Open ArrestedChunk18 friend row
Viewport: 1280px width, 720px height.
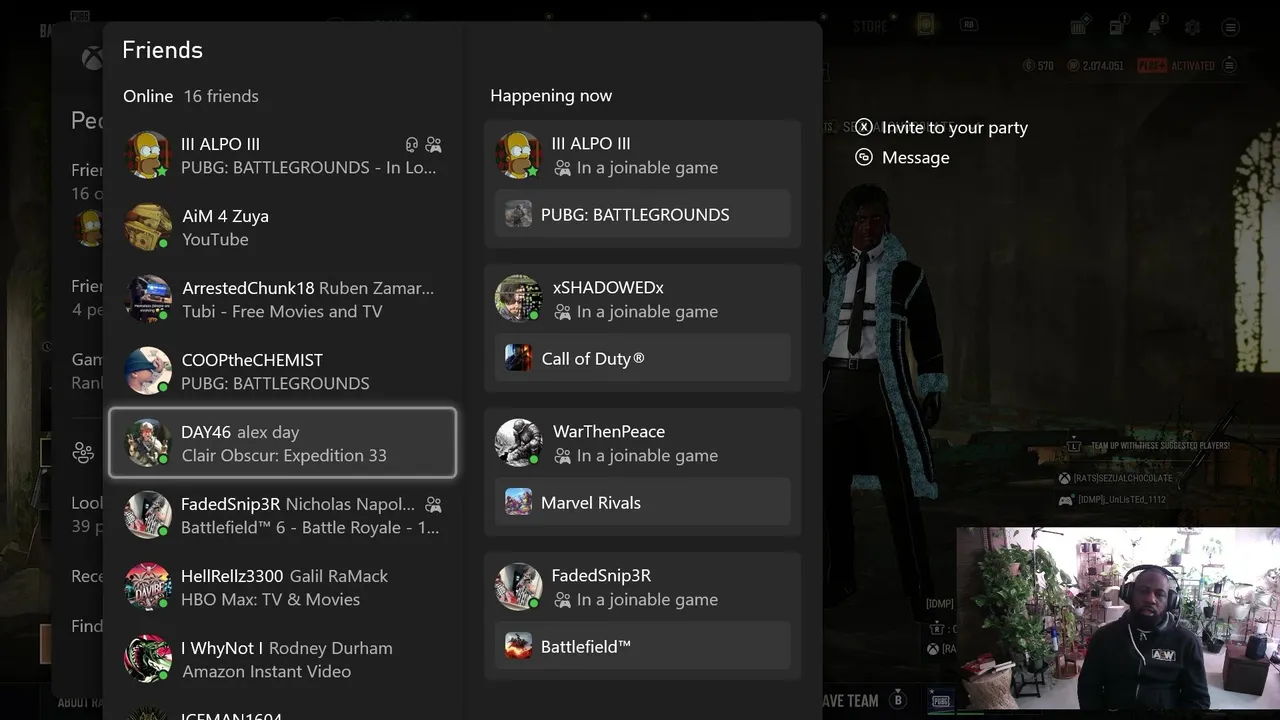click(282, 299)
